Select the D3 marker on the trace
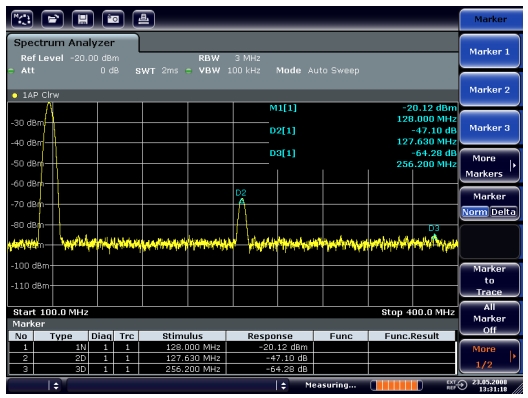Image resolution: width=528 pixels, height=398 pixels. [x=434, y=237]
